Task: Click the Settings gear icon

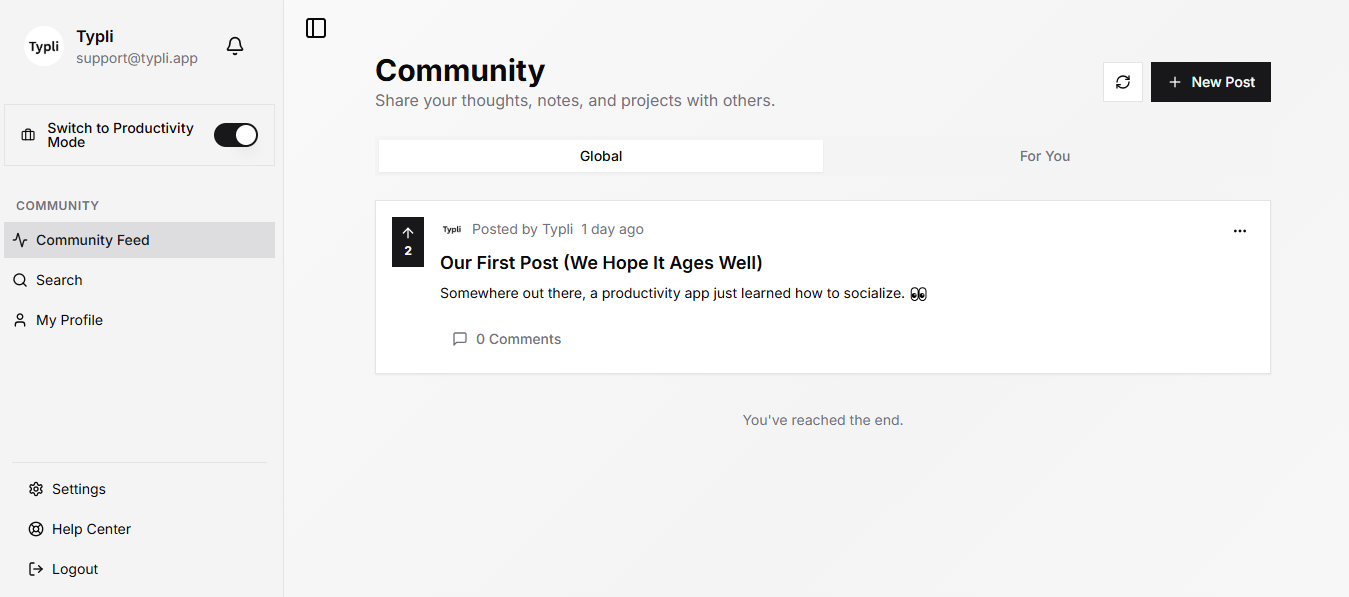Action: point(36,489)
